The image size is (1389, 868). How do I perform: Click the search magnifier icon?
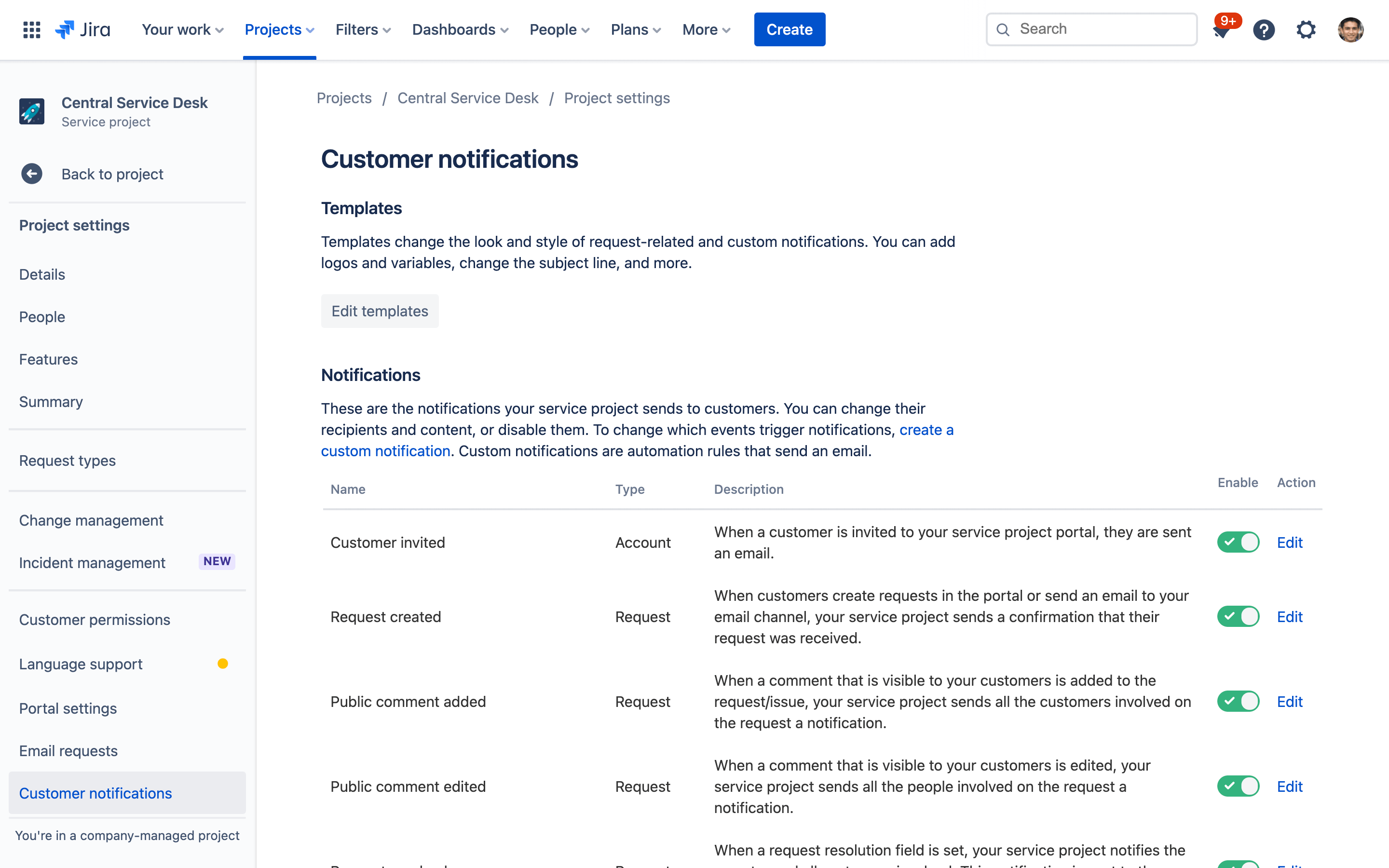click(x=1004, y=29)
